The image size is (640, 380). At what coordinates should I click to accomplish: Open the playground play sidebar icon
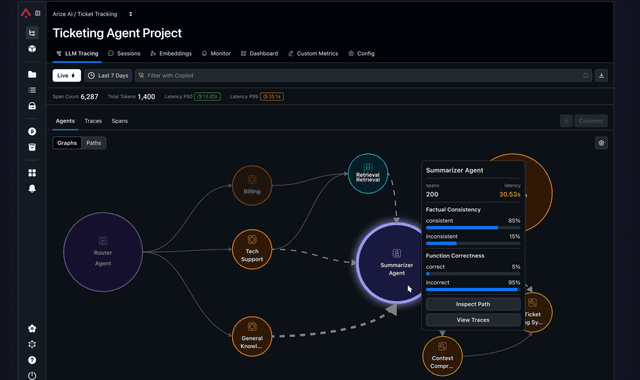tap(32, 131)
